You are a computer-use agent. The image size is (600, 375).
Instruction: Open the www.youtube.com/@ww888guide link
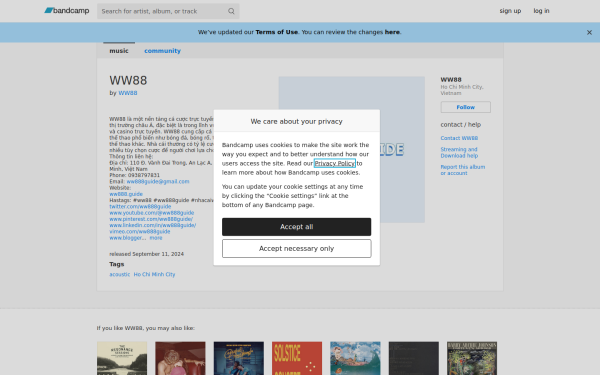(x=152, y=213)
